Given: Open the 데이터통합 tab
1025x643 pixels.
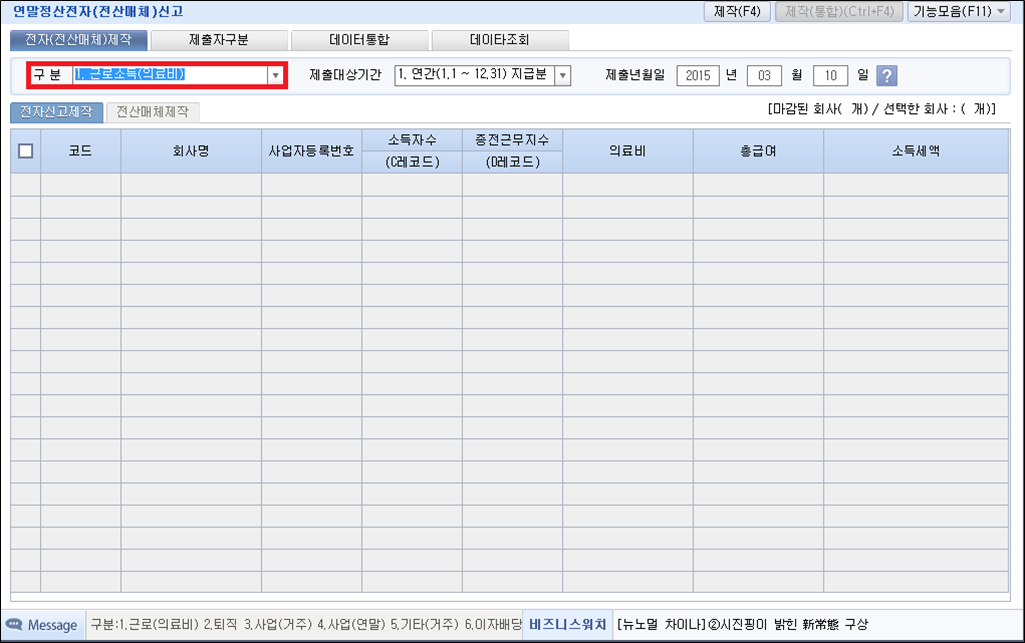Looking at the screenshot, I should pos(359,41).
